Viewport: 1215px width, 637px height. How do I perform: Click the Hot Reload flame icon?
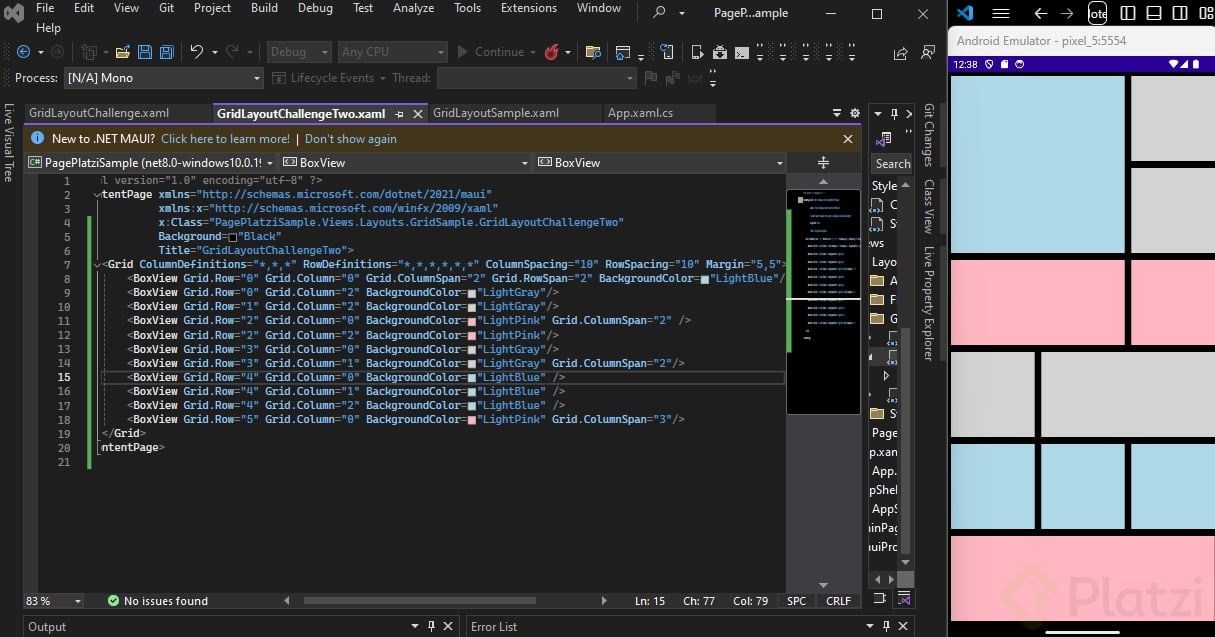click(x=551, y=52)
